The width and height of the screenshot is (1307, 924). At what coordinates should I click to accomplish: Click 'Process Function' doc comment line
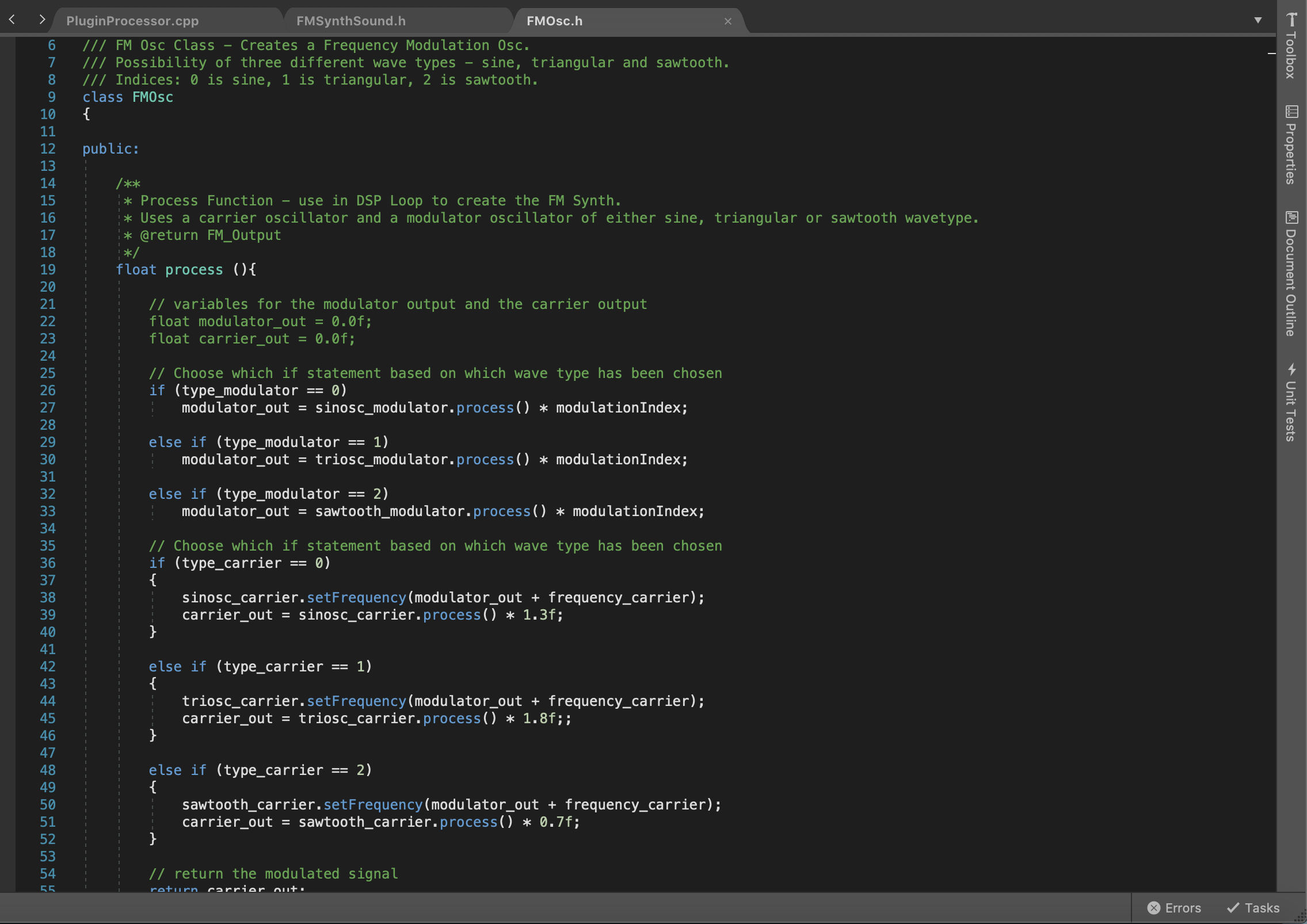click(x=372, y=200)
